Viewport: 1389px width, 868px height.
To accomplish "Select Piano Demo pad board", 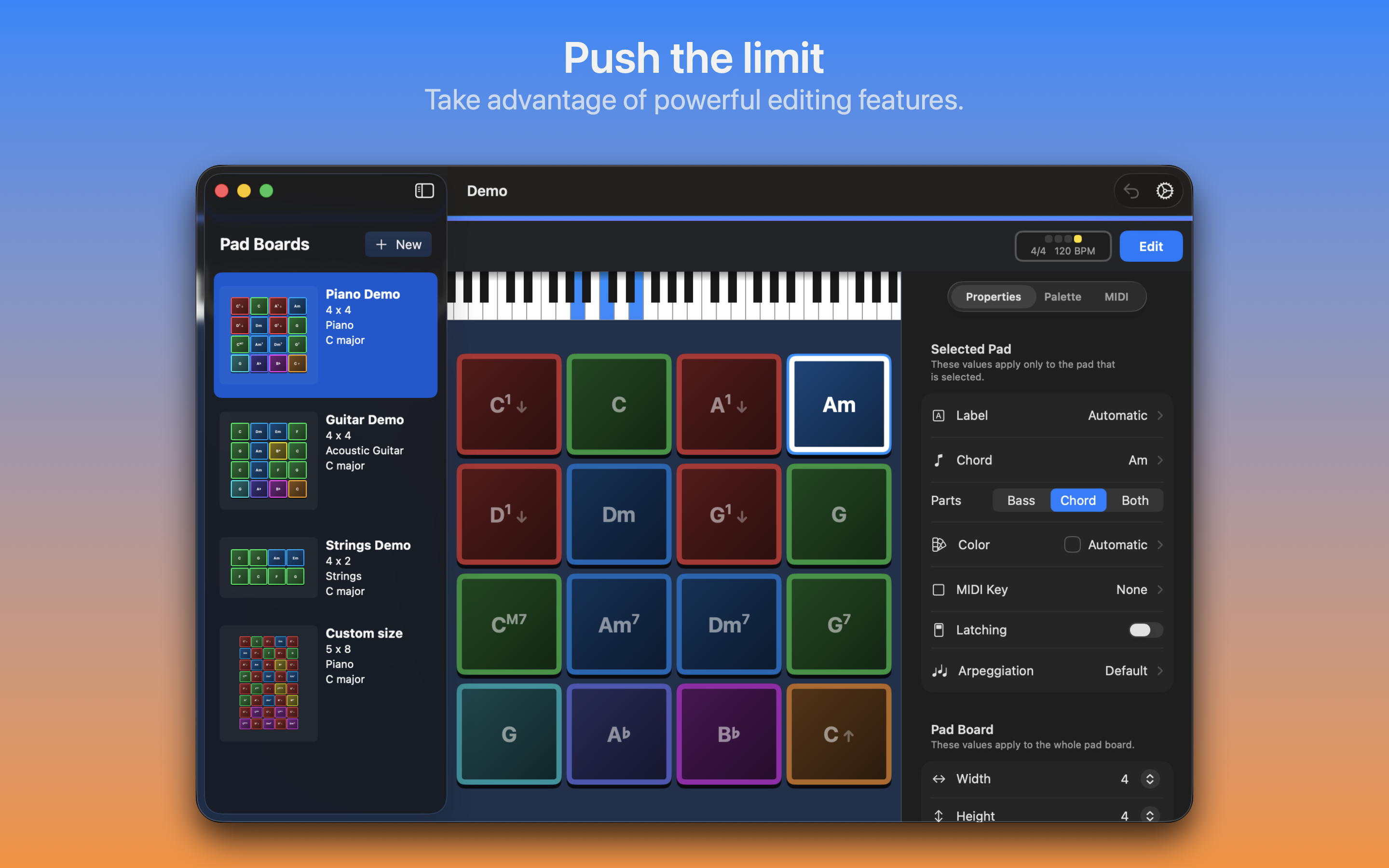I will point(326,335).
